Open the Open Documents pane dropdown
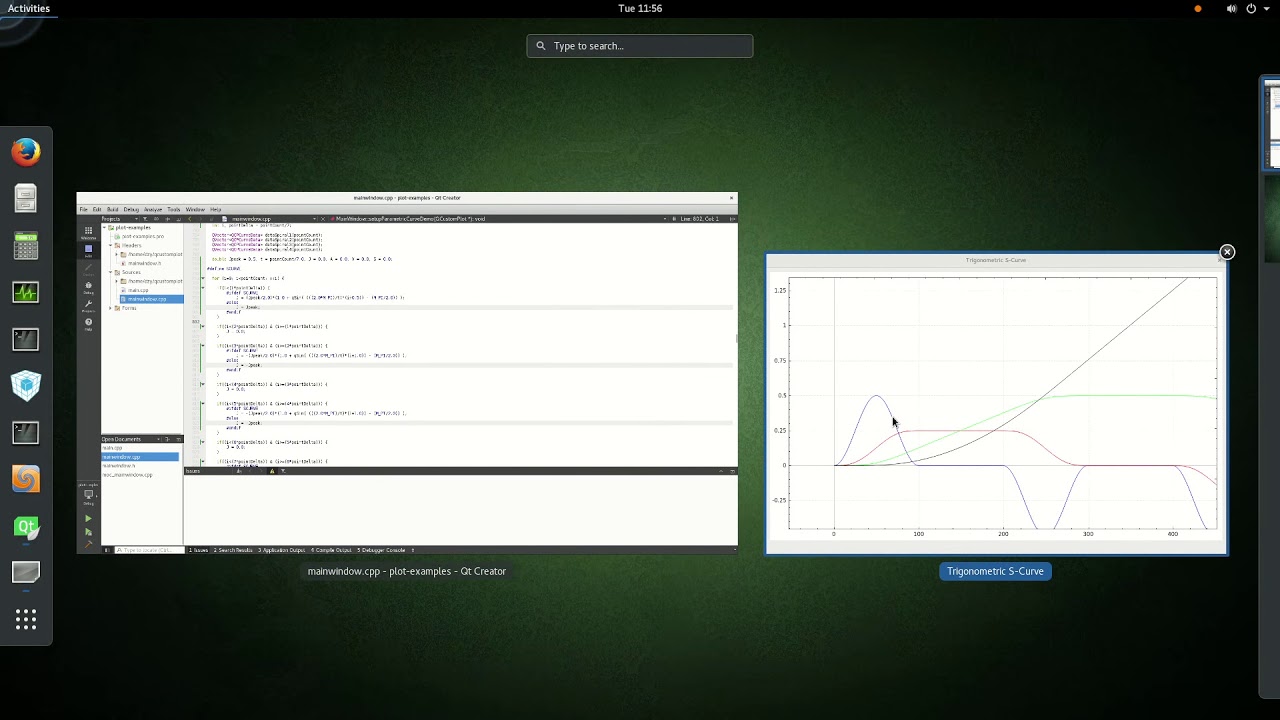Image resolution: width=1280 pixels, height=720 pixels. click(x=158, y=439)
